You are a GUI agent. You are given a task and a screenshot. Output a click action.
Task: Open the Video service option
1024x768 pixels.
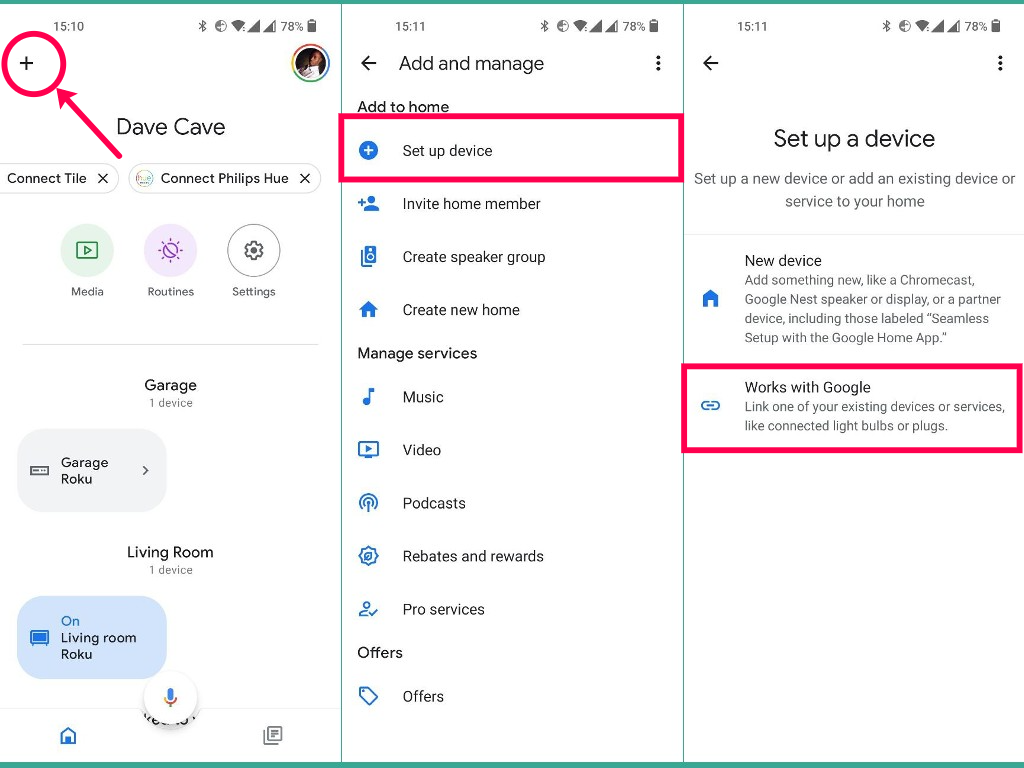point(511,450)
